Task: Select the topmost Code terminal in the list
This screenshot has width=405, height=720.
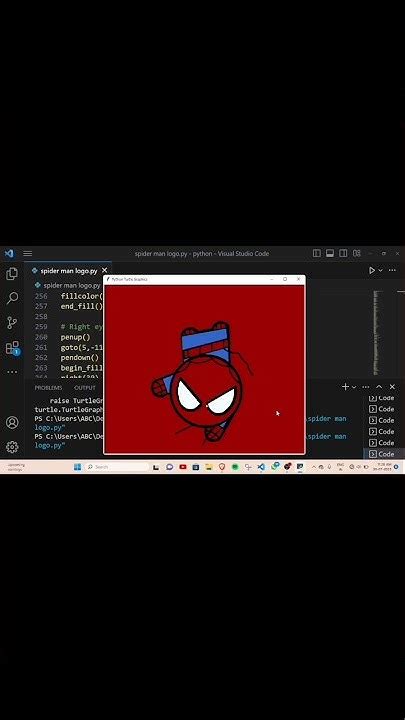Action: (x=382, y=398)
